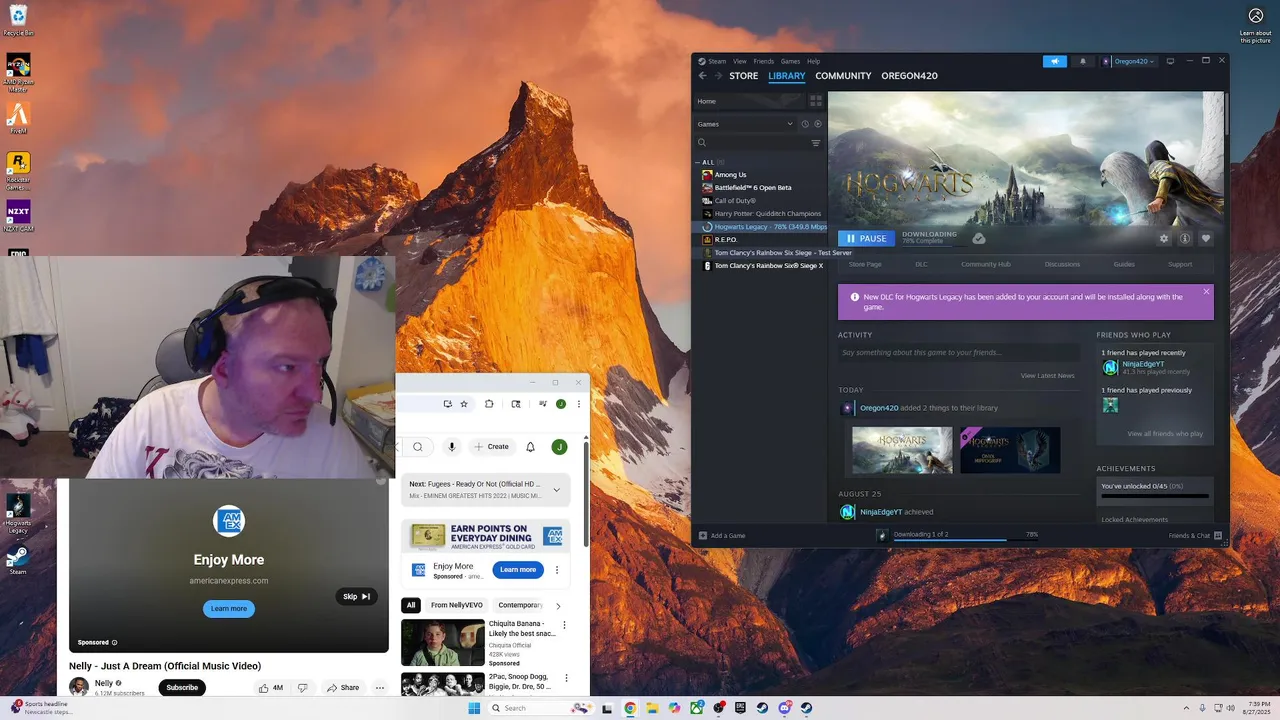The width and height of the screenshot is (1280, 720).
Task: Click Hogwarts Legacy manage gear icon
Action: (x=1164, y=239)
